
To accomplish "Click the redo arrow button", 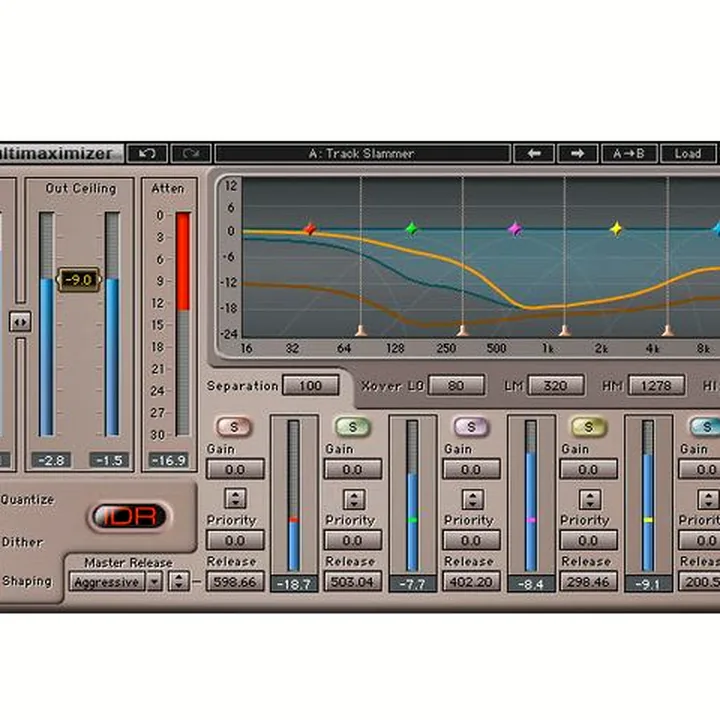I will (x=191, y=153).
